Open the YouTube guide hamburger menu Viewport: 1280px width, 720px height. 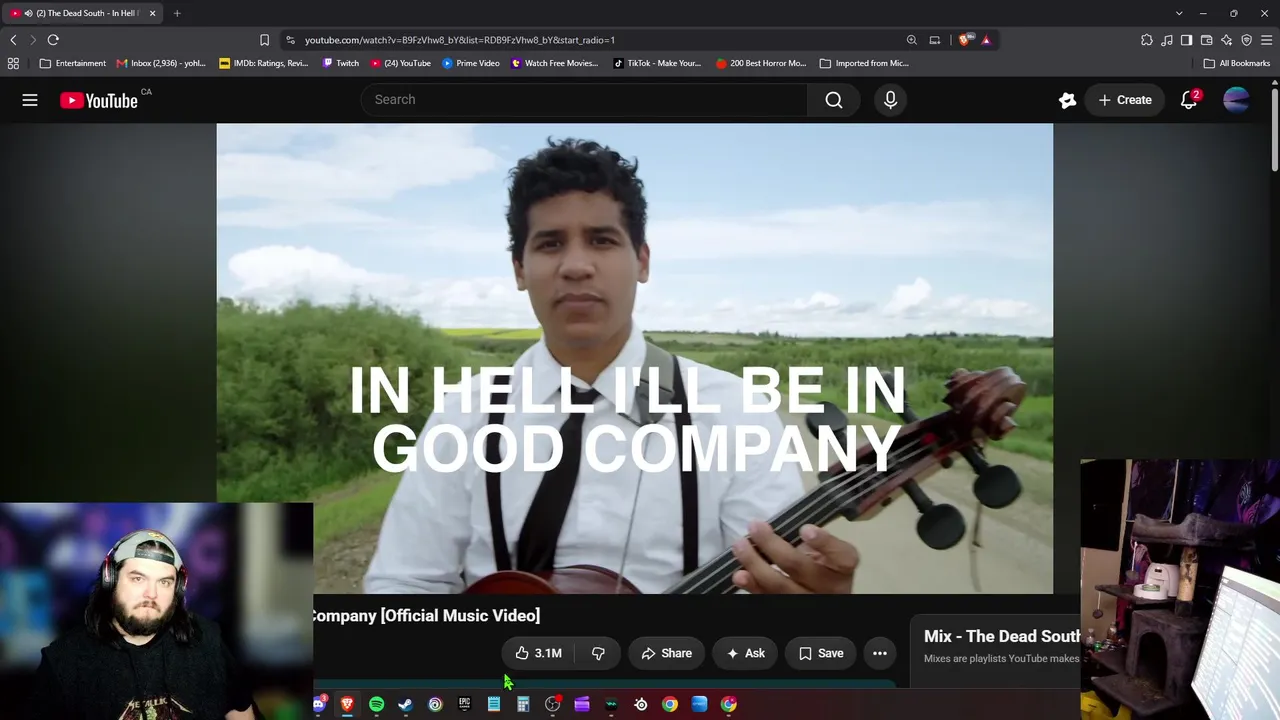pyautogui.click(x=30, y=100)
